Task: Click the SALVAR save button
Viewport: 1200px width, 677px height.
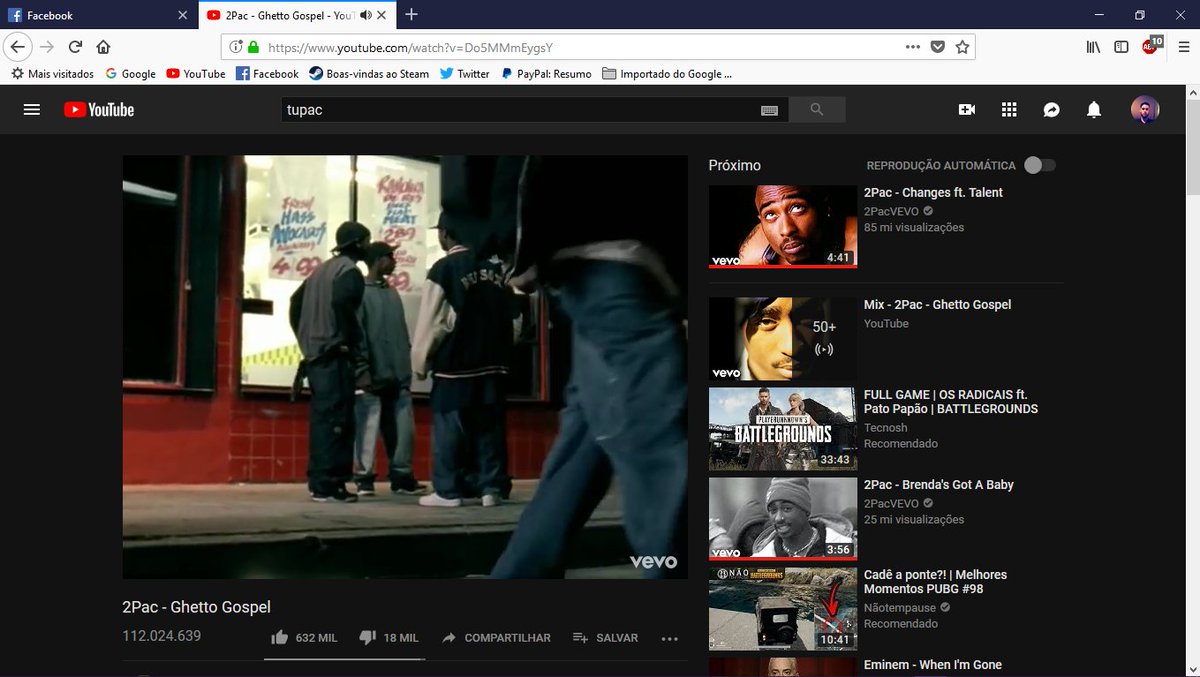Action: pyautogui.click(x=606, y=638)
